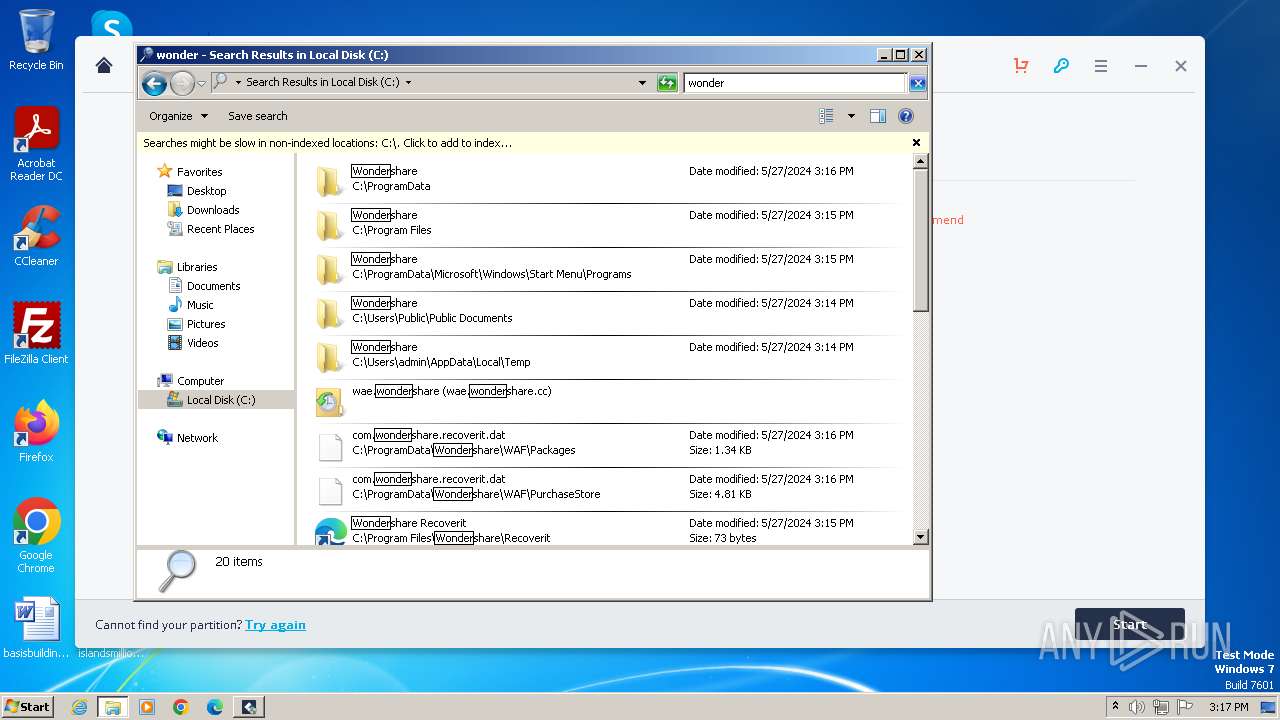Viewport: 1280px width, 720px height.
Task: Launch Internet Explorer from the taskbar
Action: click(x=79, y=707)
